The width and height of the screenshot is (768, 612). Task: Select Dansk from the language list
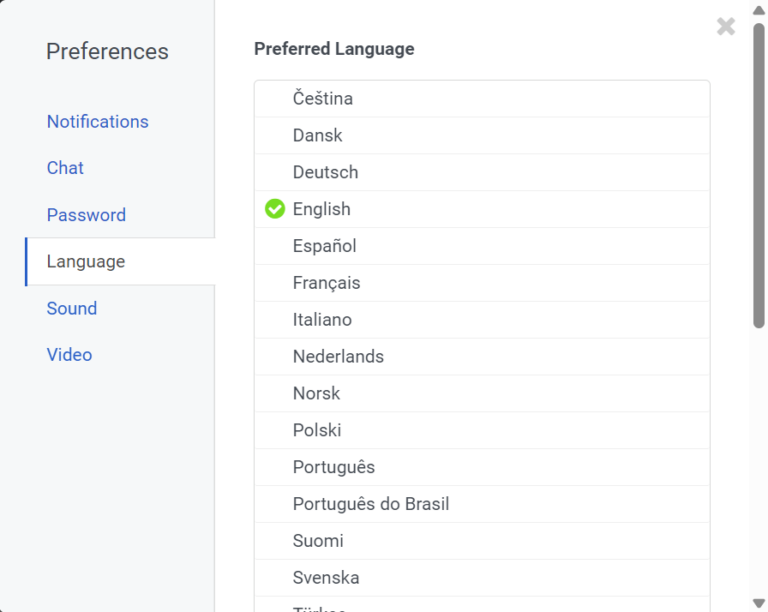[318, 135]
